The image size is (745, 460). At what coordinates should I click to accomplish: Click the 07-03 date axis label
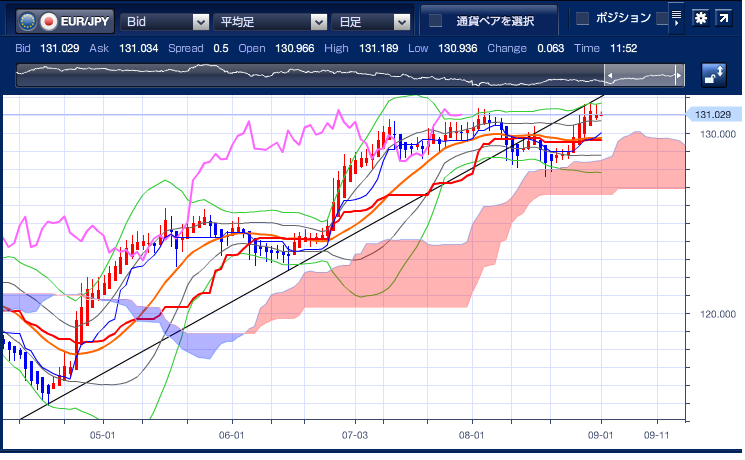point(354,435)
